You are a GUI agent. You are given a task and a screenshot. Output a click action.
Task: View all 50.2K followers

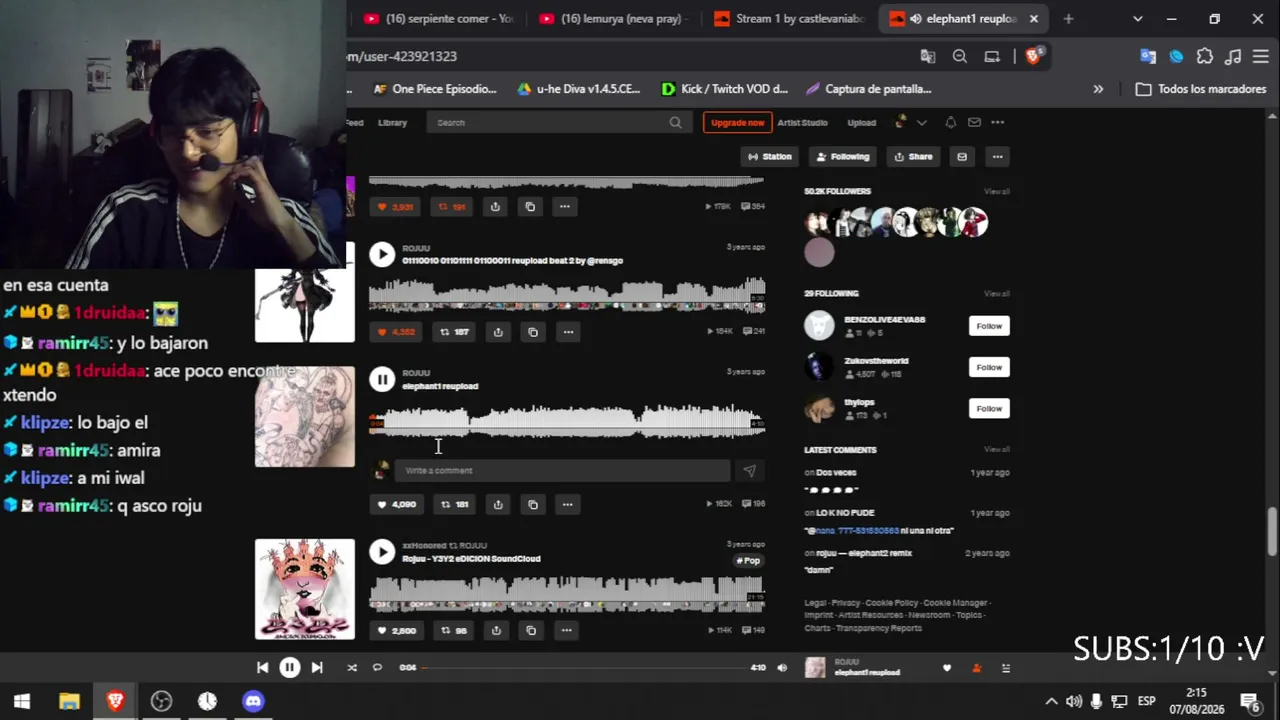[x=997, y=191]
